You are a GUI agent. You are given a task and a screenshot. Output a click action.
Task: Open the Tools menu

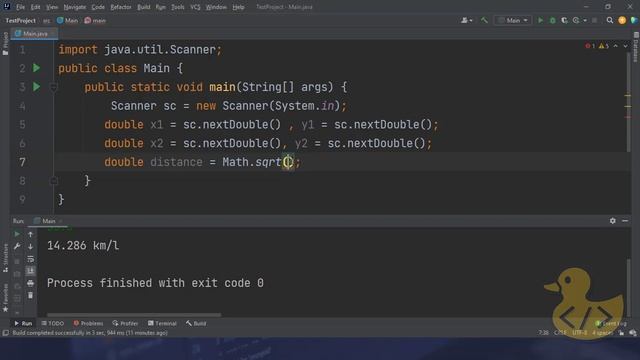click(x=178, y=7)
